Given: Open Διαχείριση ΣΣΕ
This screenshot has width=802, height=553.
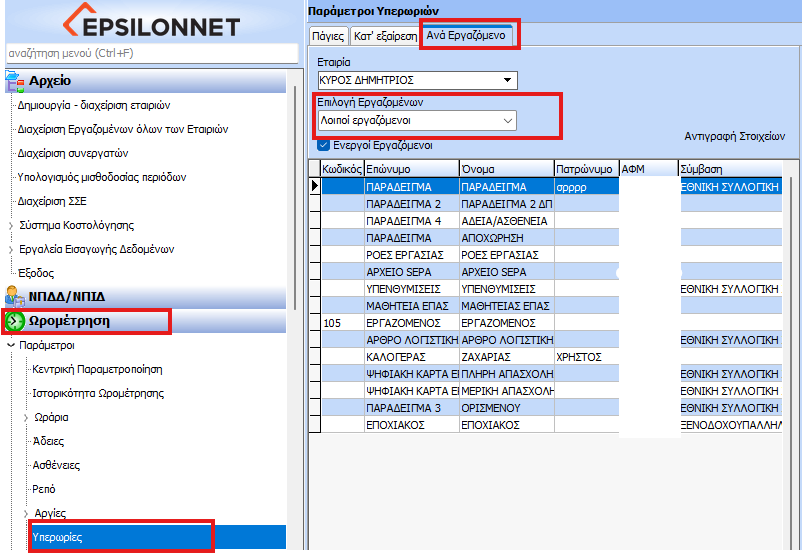Looking at the screenshot, I should pyautogui.click(x=52, y=202).
